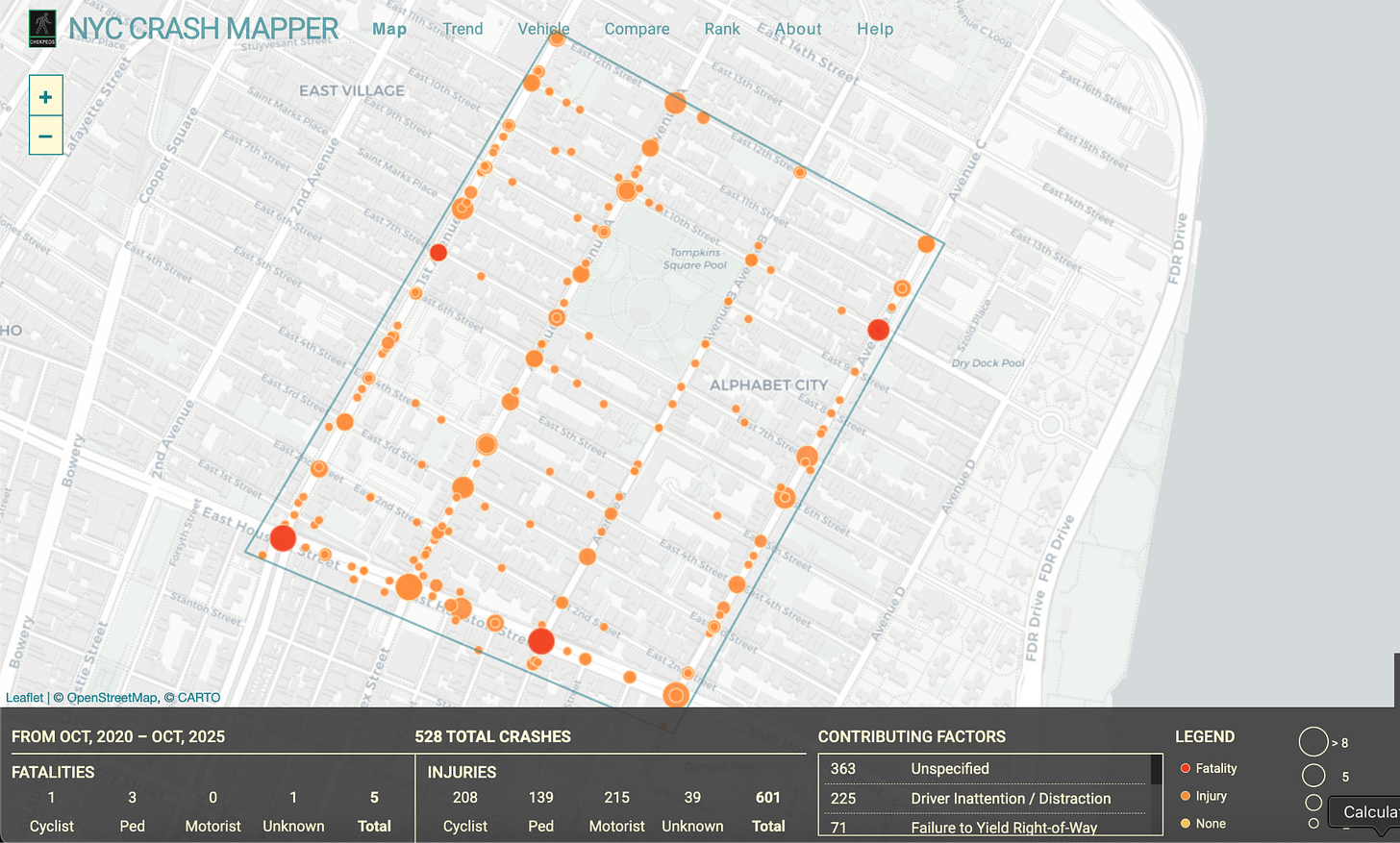Zoom out with the minus button
The width and height of the screenshot is (1400, 843).
(x=45, y=136)
